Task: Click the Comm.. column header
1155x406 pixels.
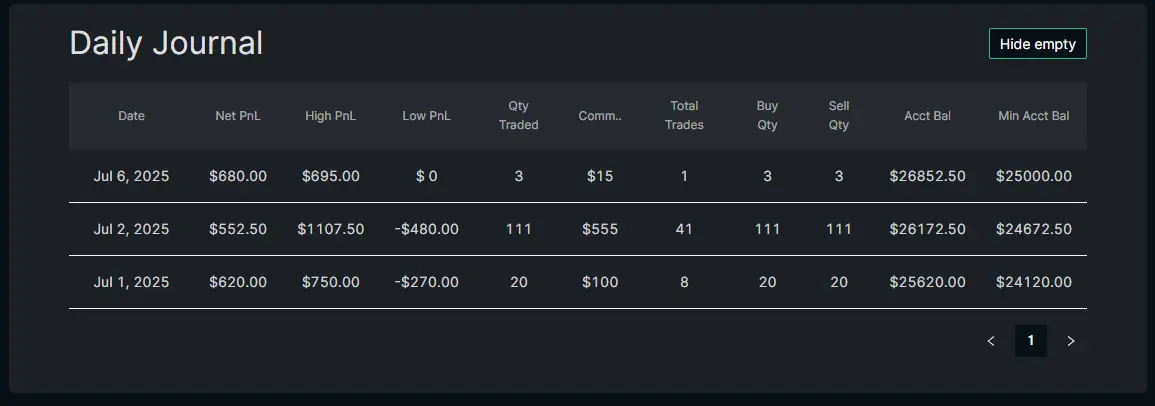Action: click(600, 116)
